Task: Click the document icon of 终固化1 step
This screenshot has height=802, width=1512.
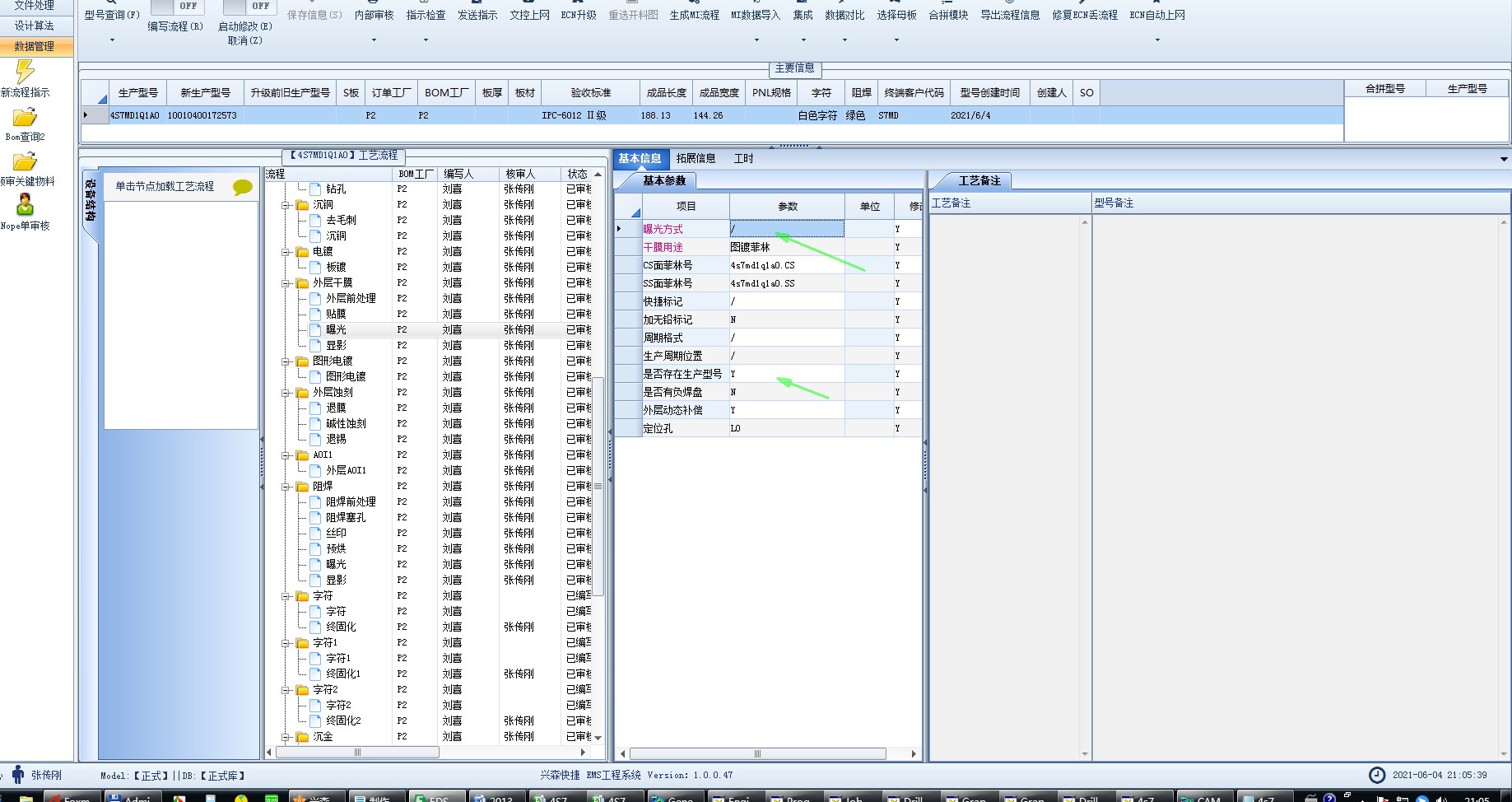Action: (x=315, y=674)
